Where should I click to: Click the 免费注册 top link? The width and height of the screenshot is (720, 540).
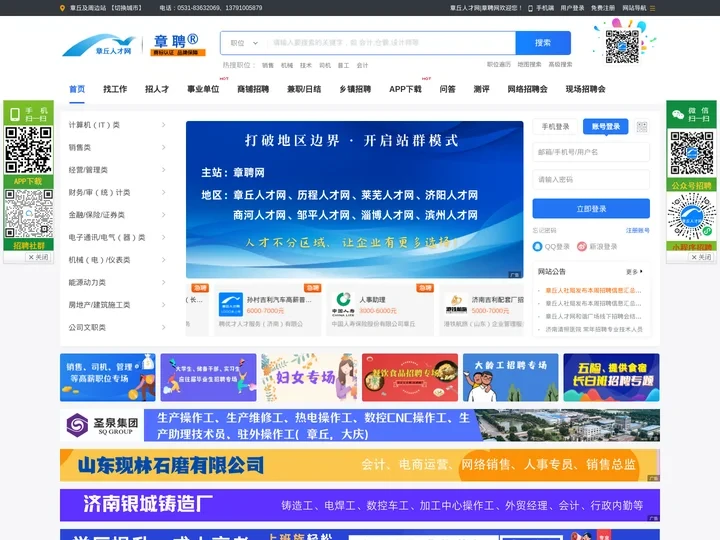pyautogui.click(x=603, y=8)
